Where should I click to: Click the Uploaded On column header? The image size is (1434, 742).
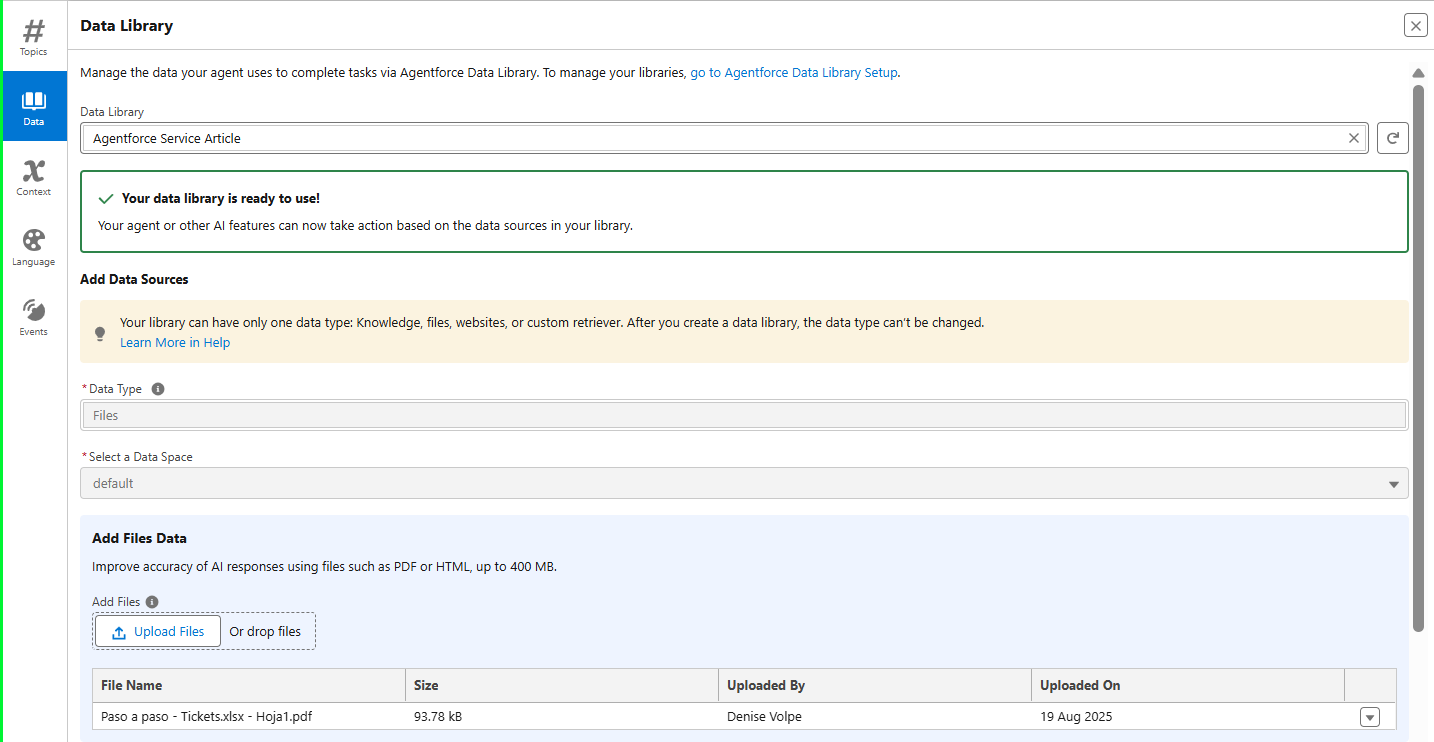[1080, 686]
